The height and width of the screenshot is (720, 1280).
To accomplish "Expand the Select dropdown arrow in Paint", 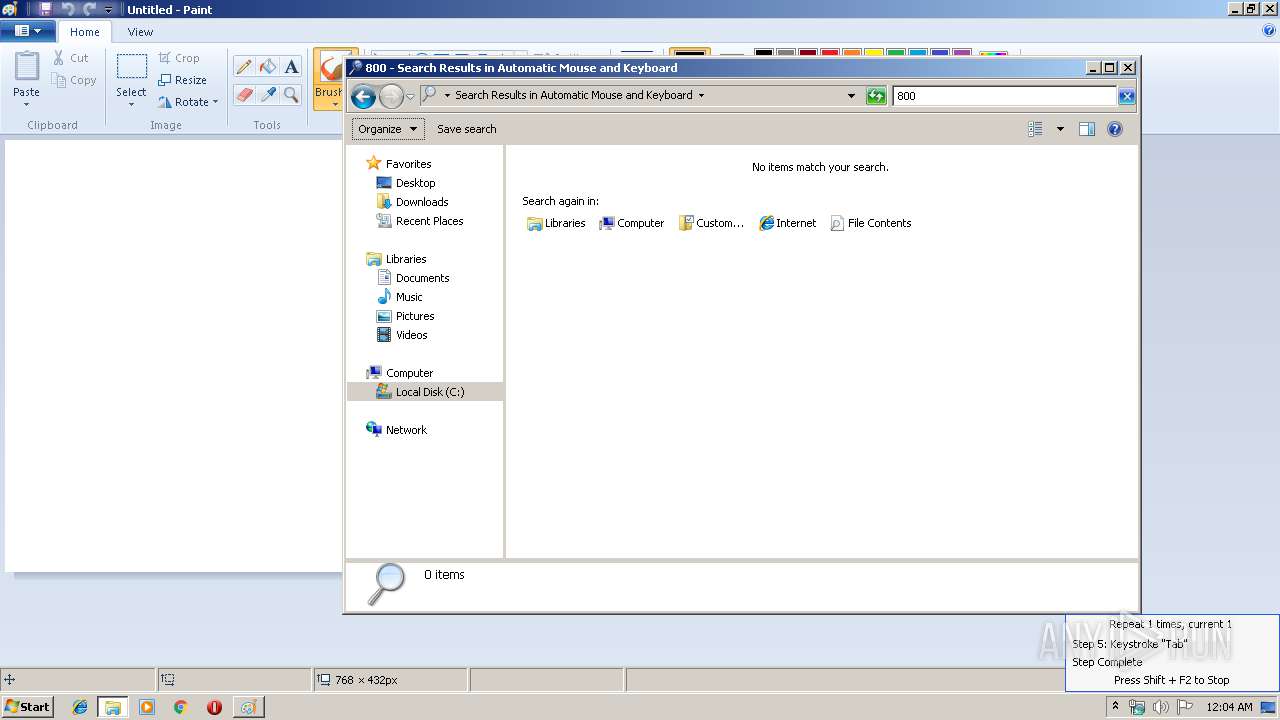I will 131,104.
